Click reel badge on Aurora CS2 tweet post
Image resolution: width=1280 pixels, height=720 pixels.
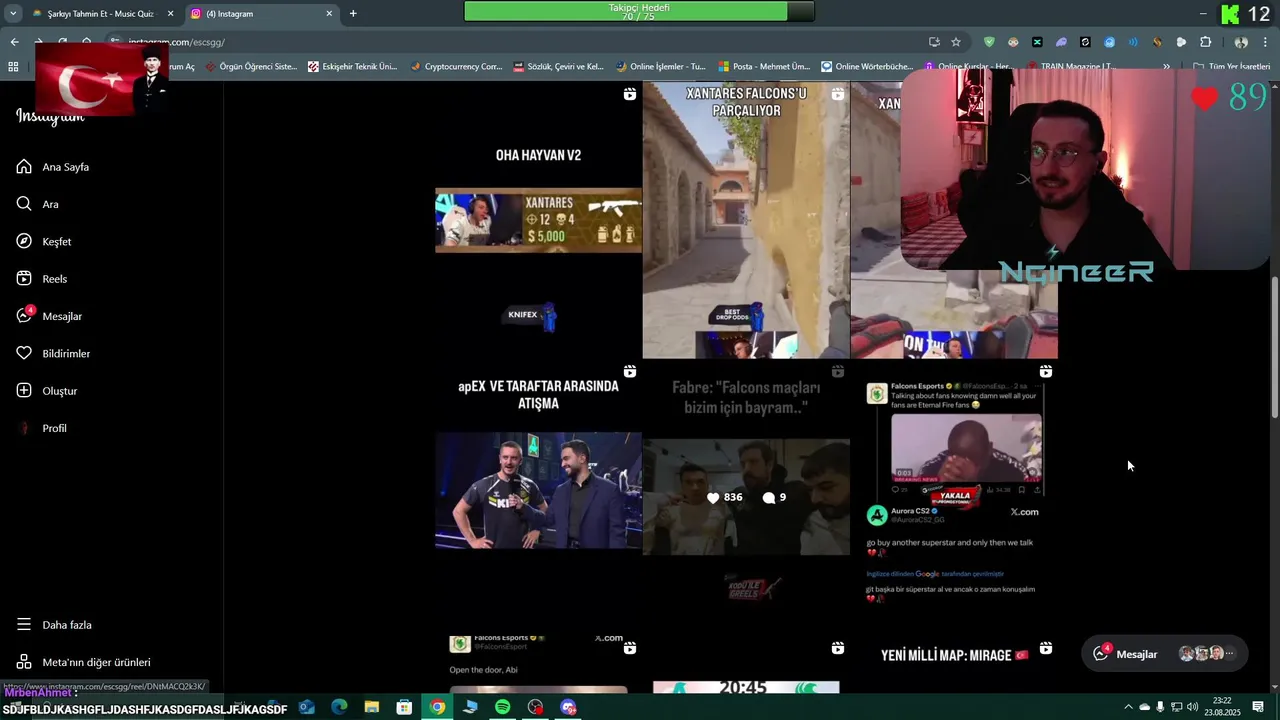1045,371
